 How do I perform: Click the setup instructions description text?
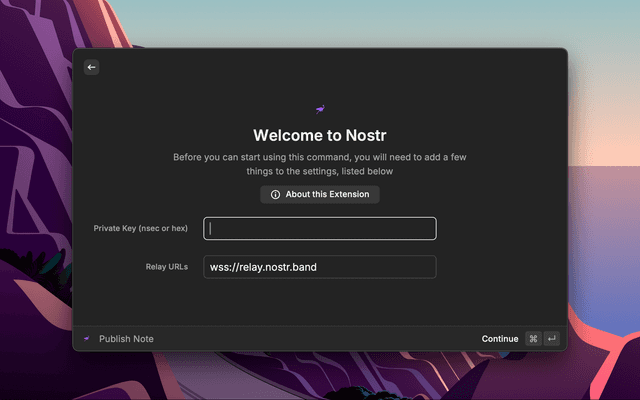[x=320, y=164]
